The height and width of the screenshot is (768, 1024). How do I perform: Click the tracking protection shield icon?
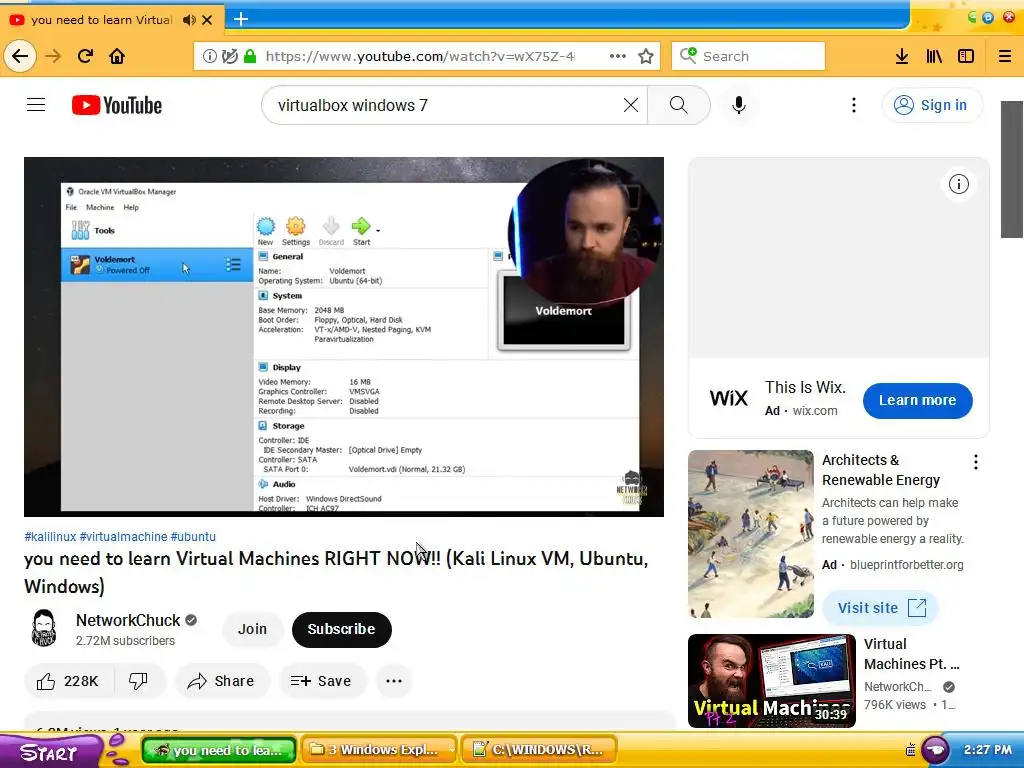(229, 56)
